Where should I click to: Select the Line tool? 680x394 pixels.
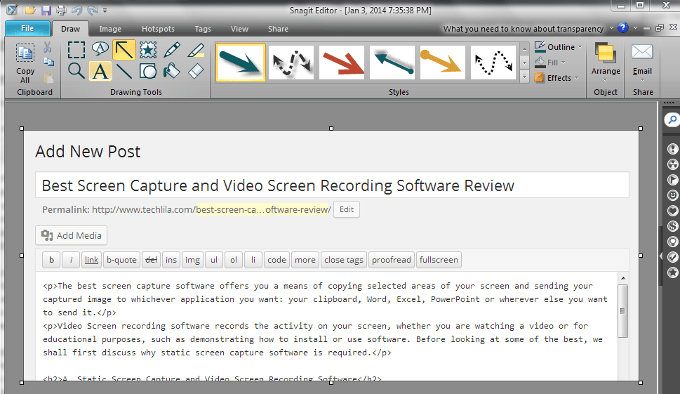(x=124, y=71)
